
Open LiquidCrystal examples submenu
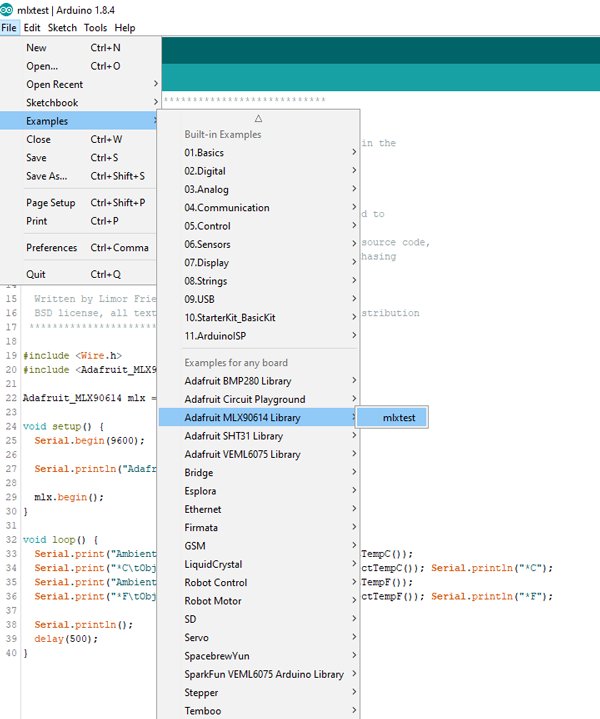(x=259, y=564)
